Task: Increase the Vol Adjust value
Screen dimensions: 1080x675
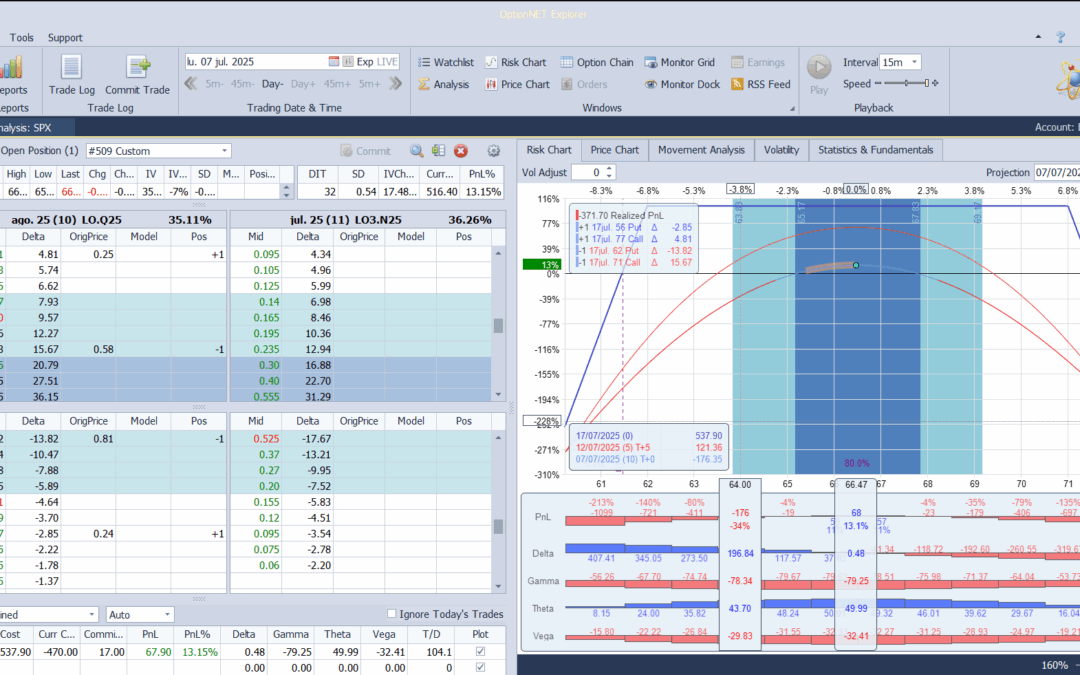Action: pos(609,169)
